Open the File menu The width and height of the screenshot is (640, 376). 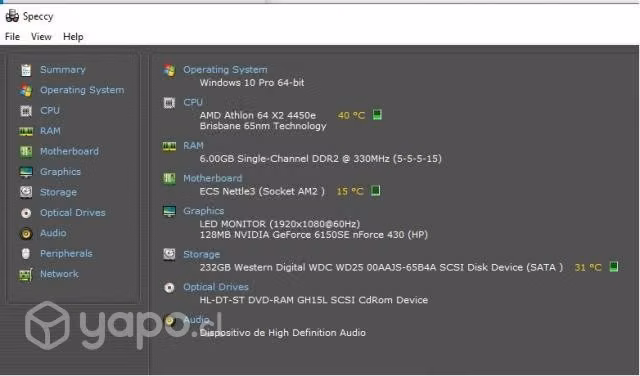coord(12,37)
